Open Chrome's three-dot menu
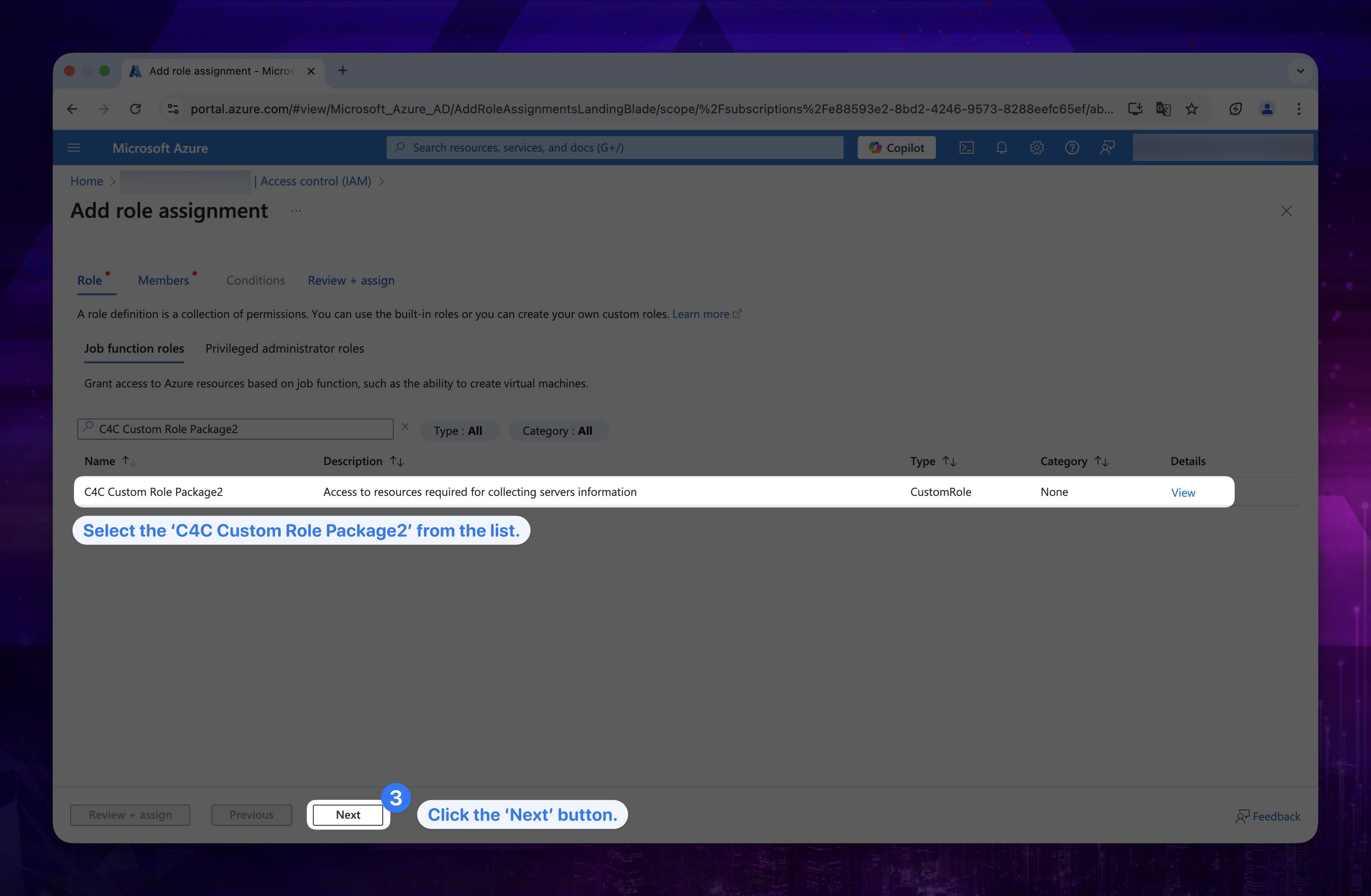The width and height of the screenshot is (1371, 896). [1298, 109]
